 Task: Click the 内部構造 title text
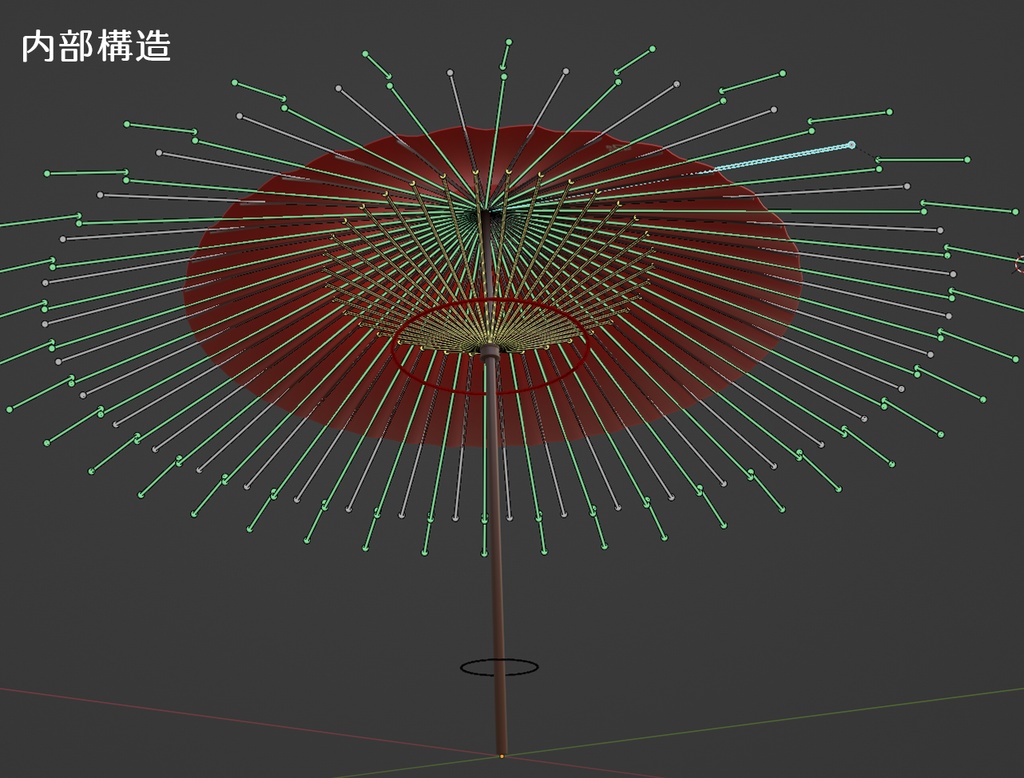click(x=97, y=44)
